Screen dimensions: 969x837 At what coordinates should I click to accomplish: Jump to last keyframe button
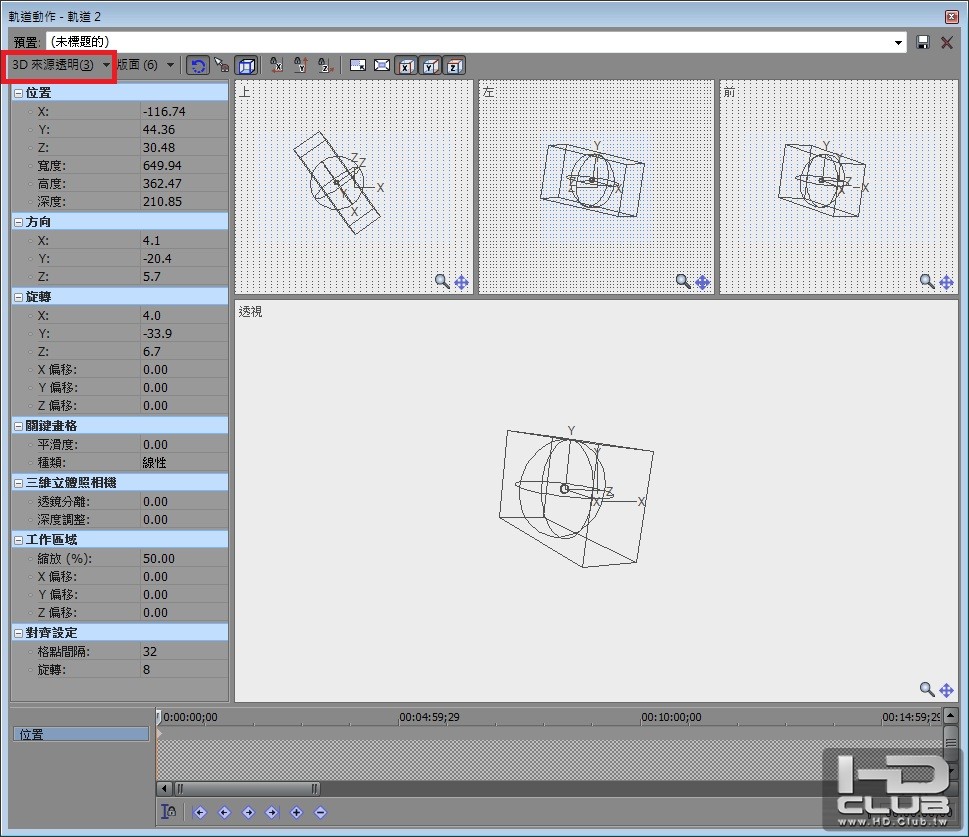[272, 812]
